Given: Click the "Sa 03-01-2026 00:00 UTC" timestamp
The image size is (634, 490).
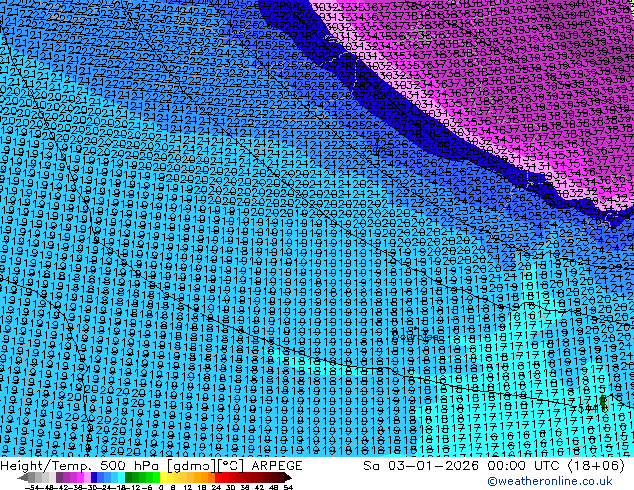Looking at the screenshot, I should tap(463, 466).
